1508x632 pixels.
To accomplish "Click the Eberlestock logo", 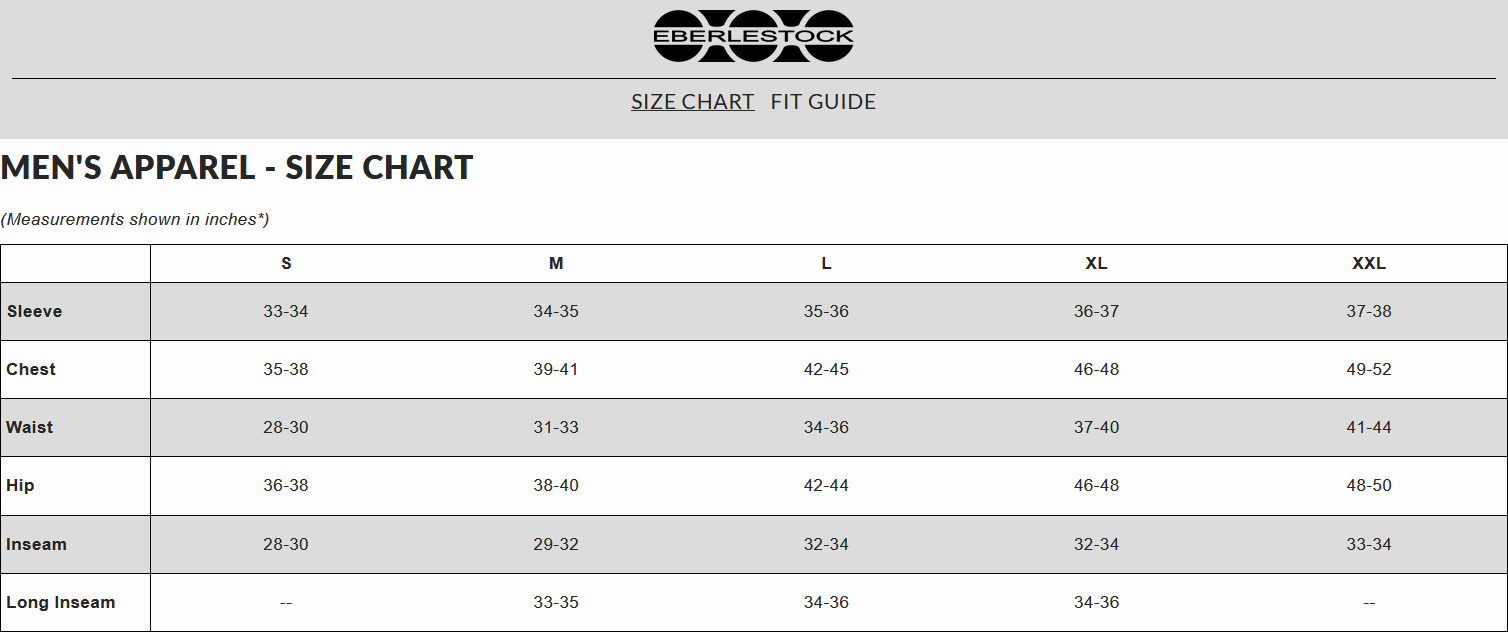I will pos(753,36).
